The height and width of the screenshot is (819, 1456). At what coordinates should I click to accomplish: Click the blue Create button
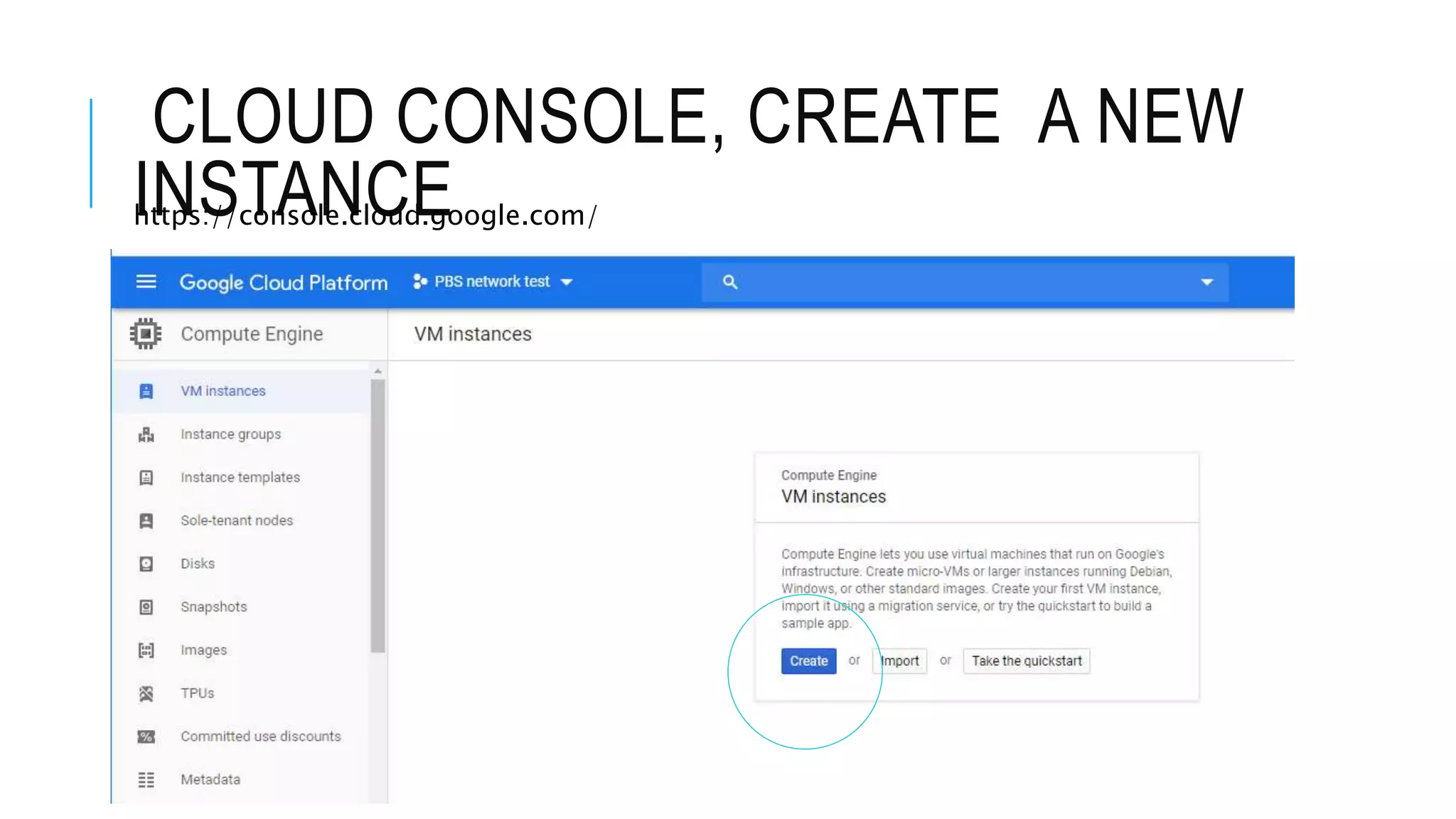click(808, 661)
